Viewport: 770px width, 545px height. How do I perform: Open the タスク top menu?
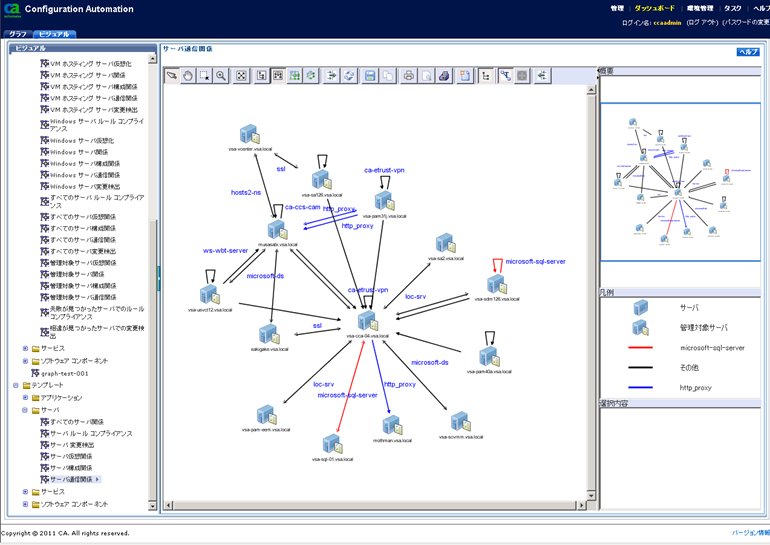733,8
